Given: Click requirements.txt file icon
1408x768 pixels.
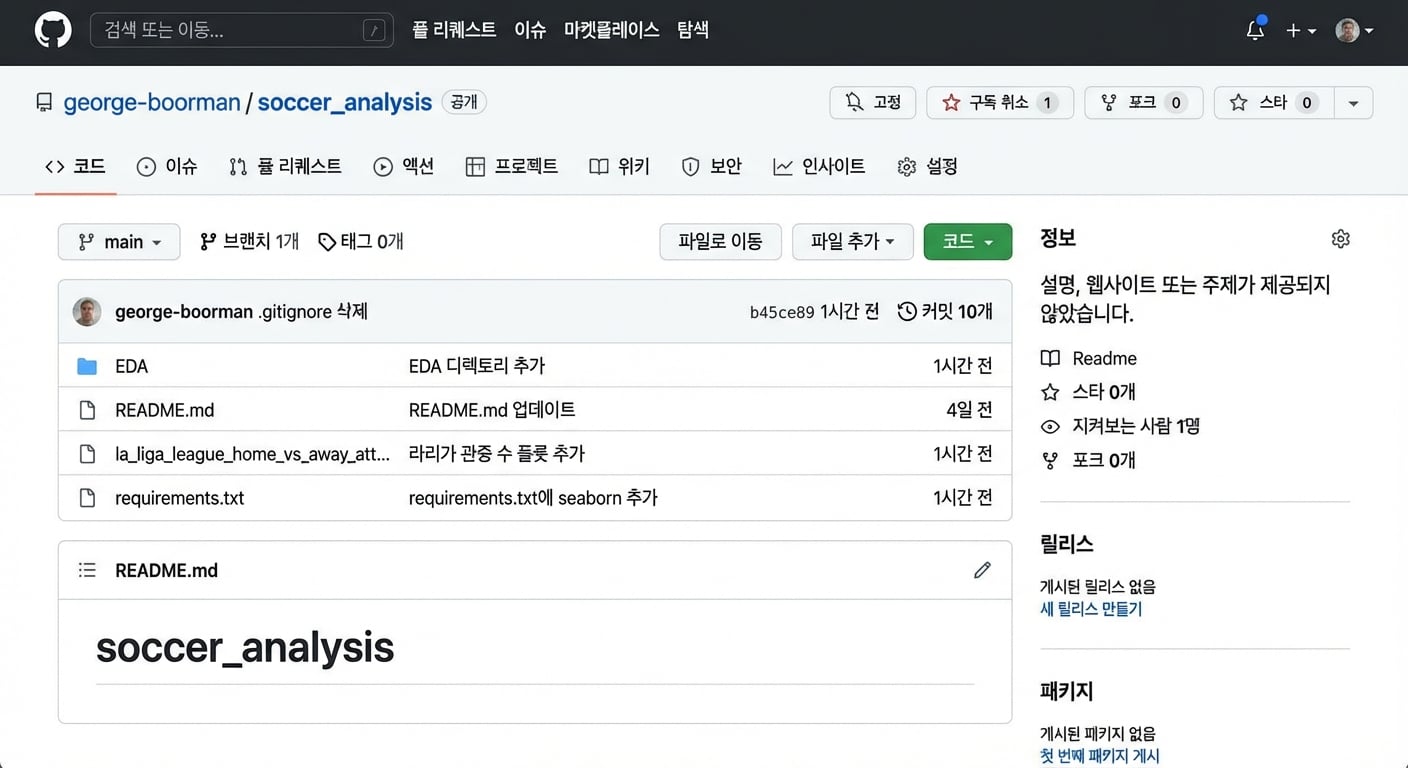Looking at the screenshot, I should 87,498.
